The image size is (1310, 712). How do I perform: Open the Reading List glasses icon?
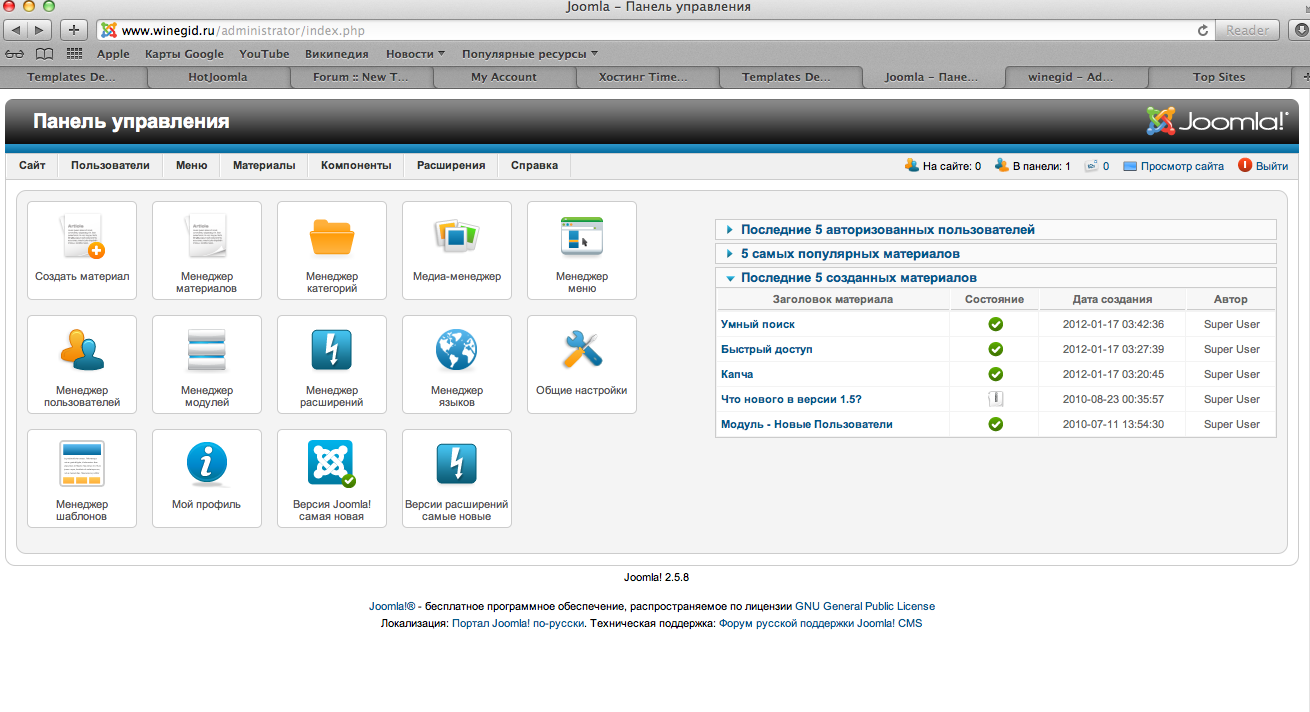click(15, 54)
